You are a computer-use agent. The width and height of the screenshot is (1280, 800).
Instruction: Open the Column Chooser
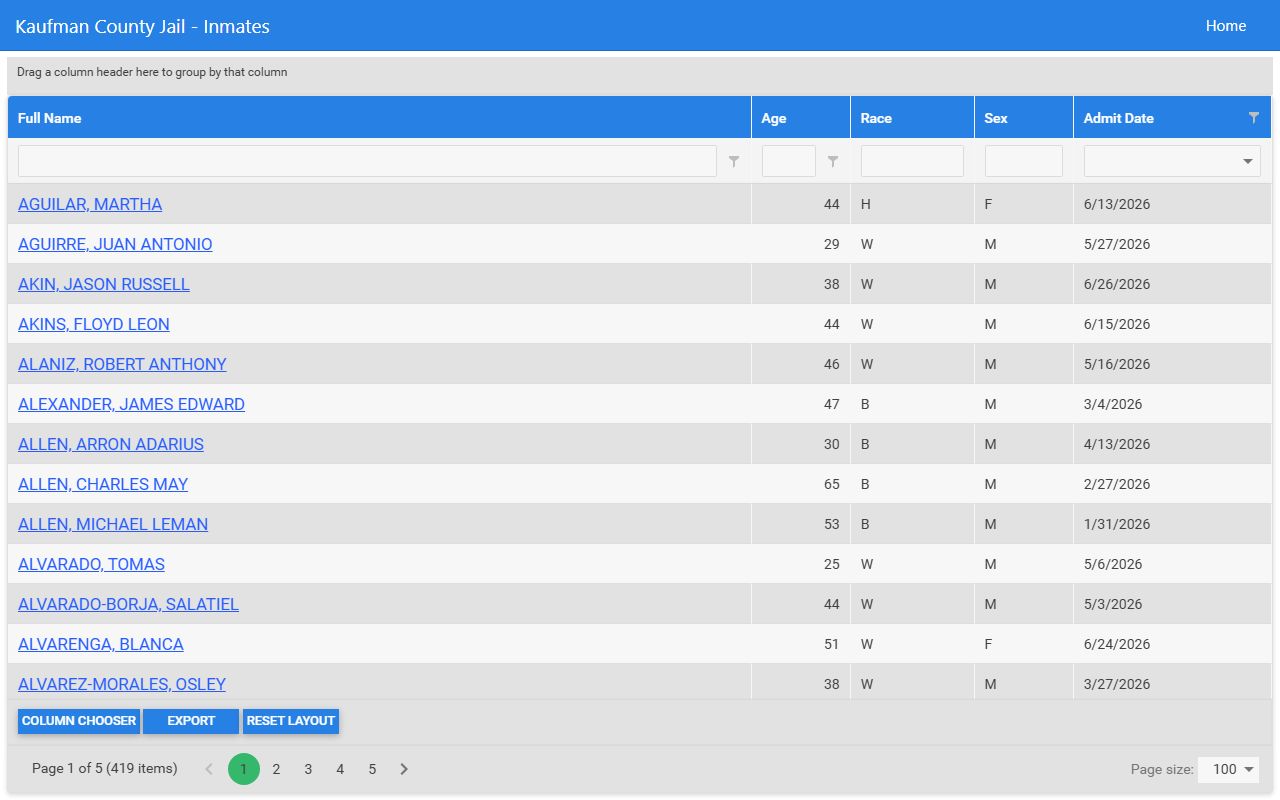click(79, 721)
